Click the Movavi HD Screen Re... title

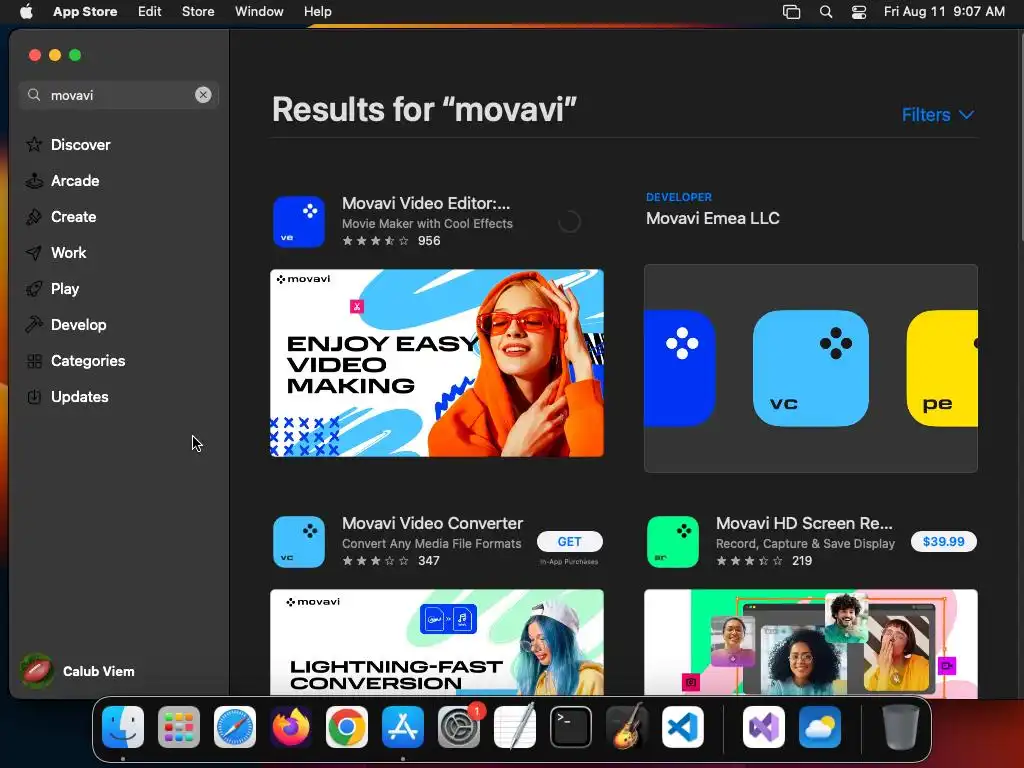coord(804,523)
